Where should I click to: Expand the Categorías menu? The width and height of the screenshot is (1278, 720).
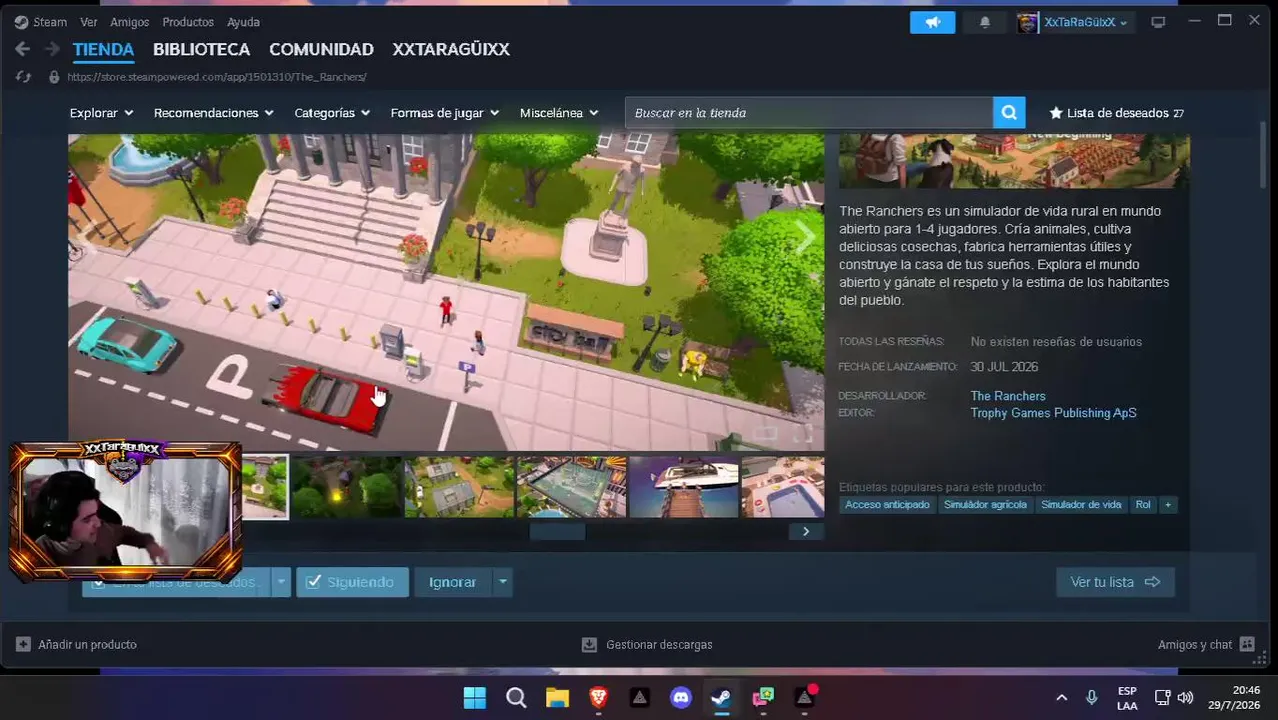(x=332, y=113)
